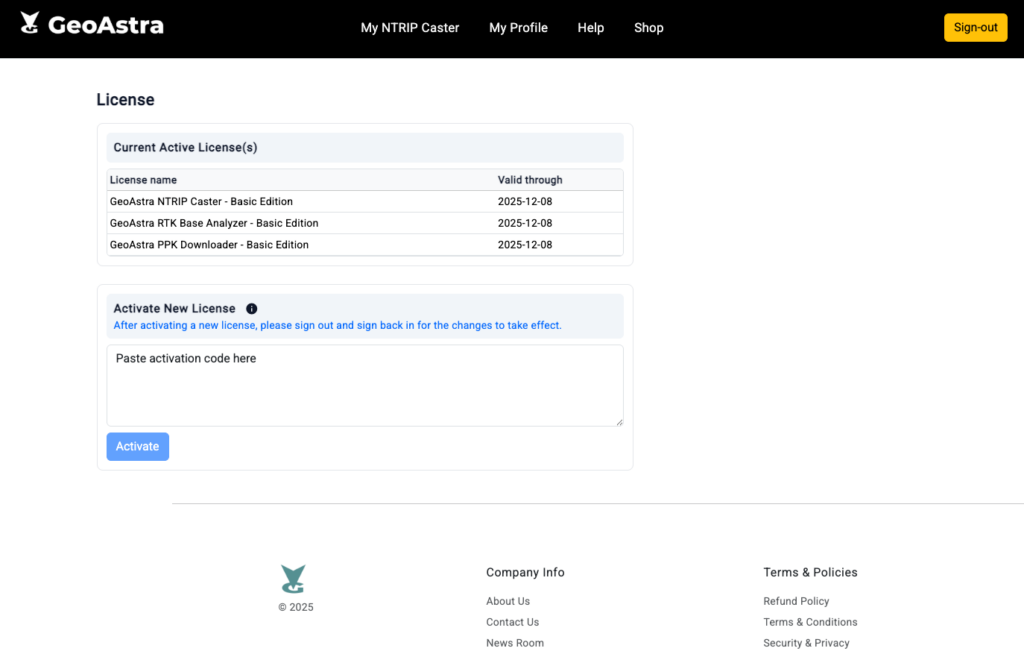1024x654 pixels.
Task: Click the info icon beside Activate New License
Action: point(252,309)
